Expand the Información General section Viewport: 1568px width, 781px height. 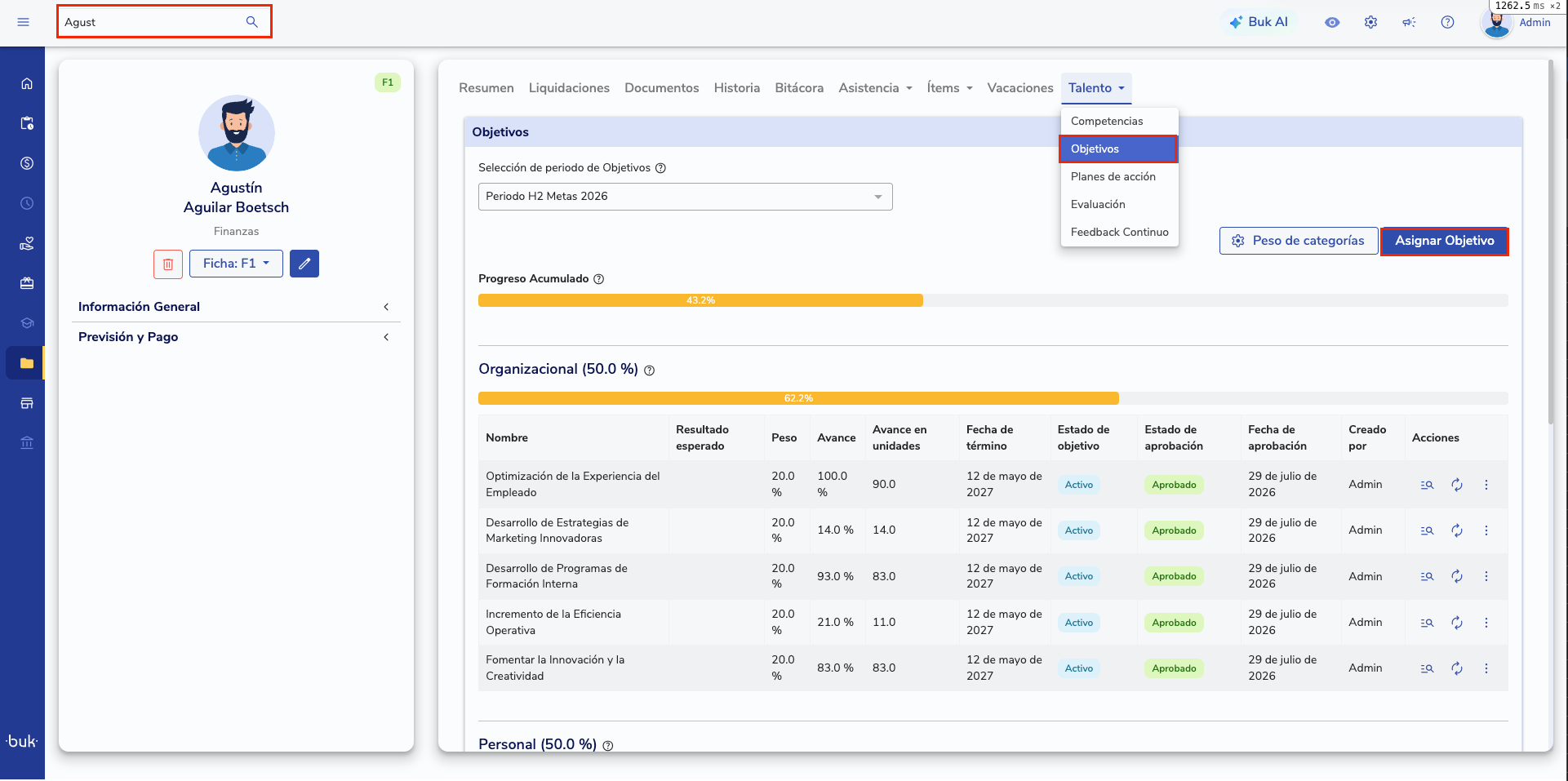tap(235, 307)
